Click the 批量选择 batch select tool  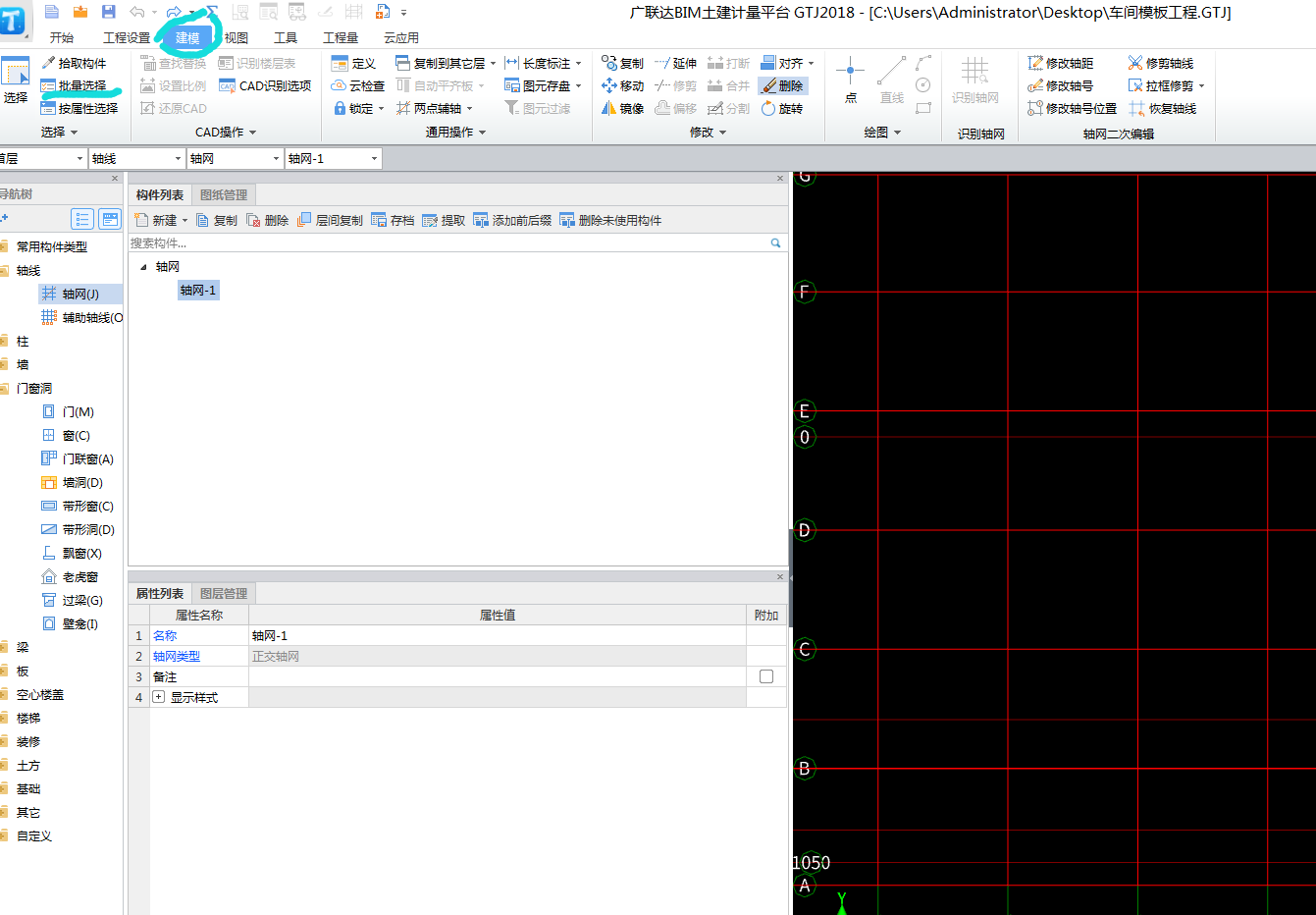74,85
